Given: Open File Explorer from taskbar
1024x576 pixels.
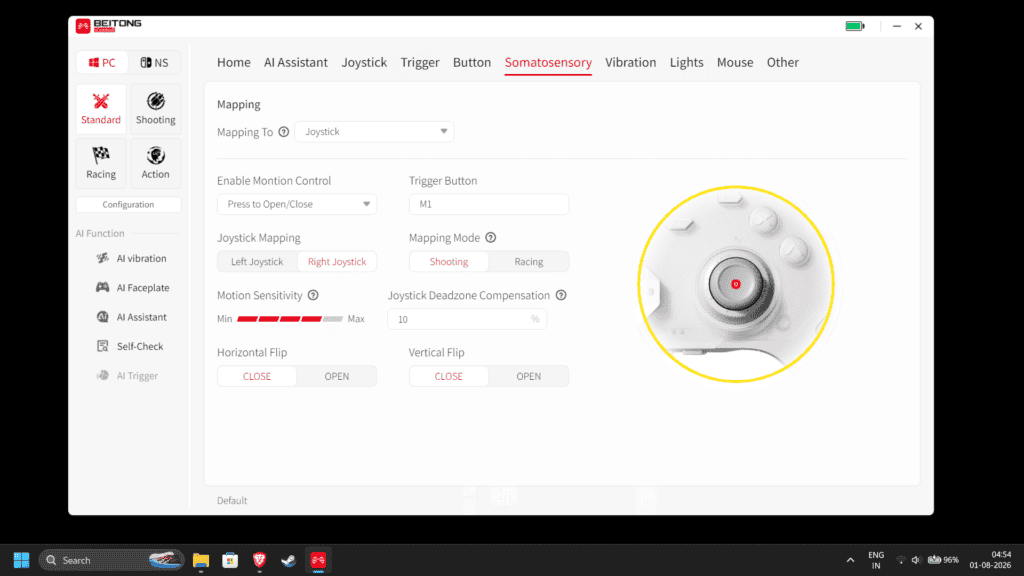Looking at the screenshot, I should tap(200, 560).
